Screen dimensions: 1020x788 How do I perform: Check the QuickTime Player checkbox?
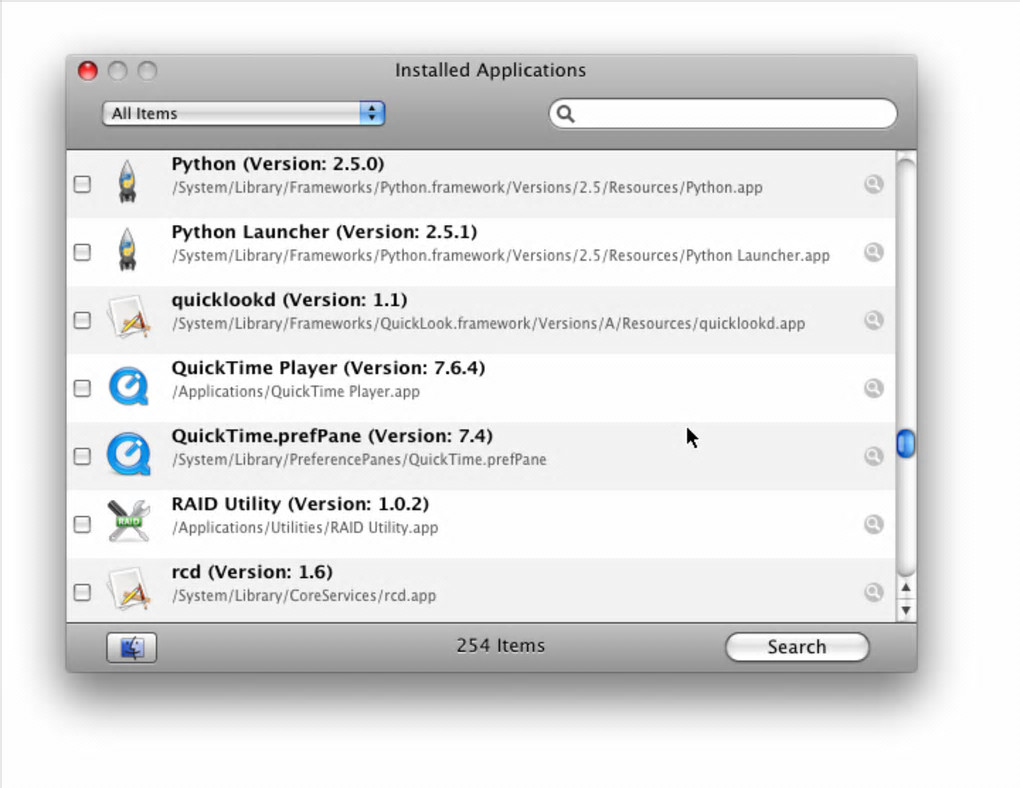tap(82, 388)
